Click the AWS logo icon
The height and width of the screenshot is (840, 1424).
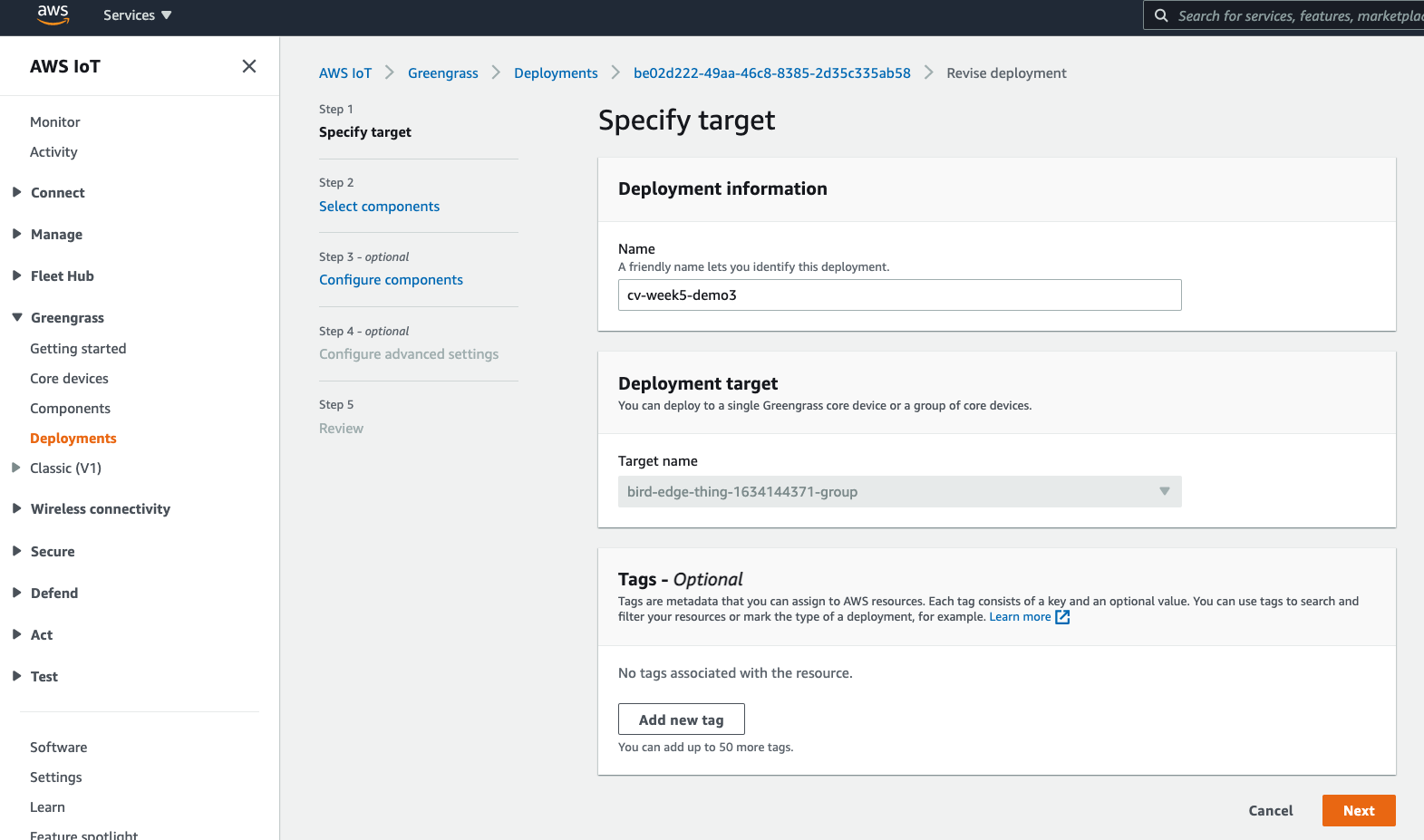[53, 14]
